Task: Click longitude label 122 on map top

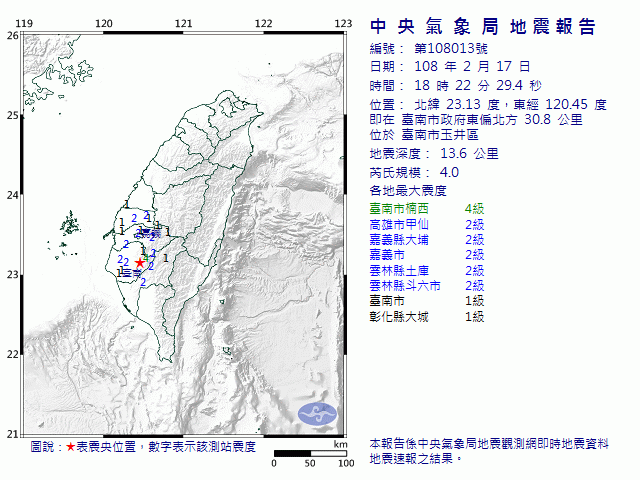Action: point(263,24)
